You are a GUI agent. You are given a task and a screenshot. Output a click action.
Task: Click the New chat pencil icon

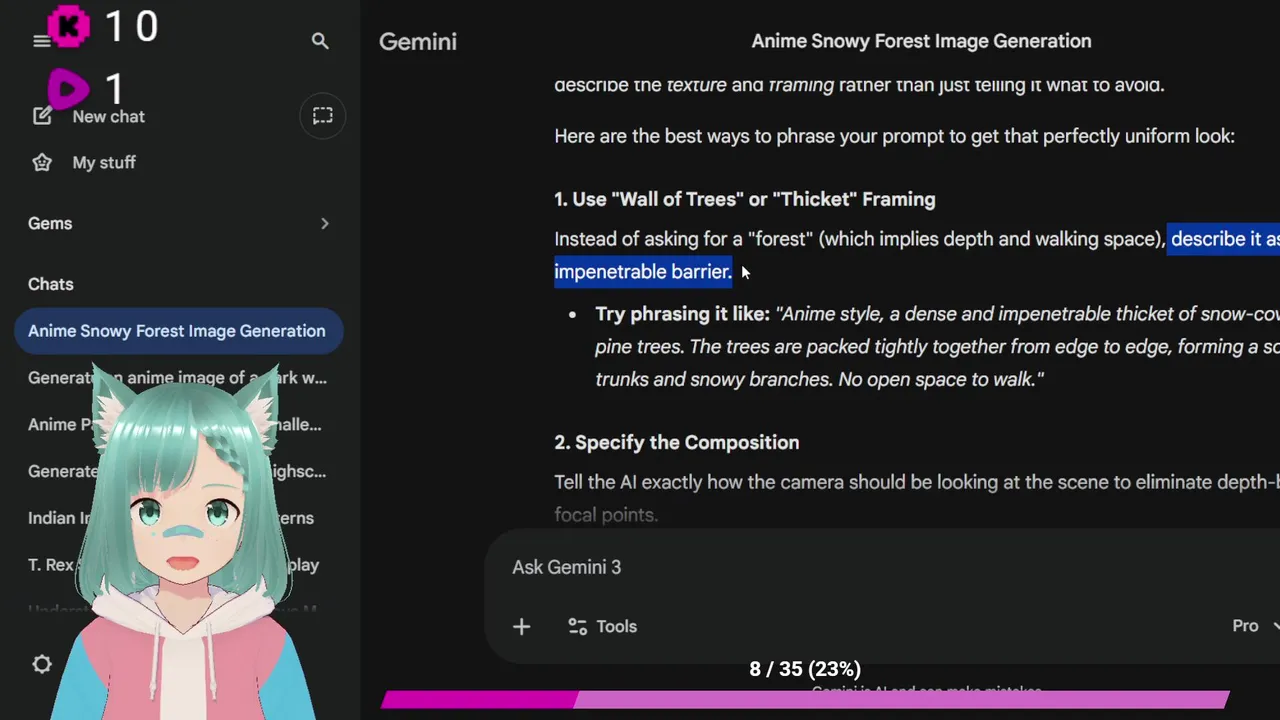[42, 116]
